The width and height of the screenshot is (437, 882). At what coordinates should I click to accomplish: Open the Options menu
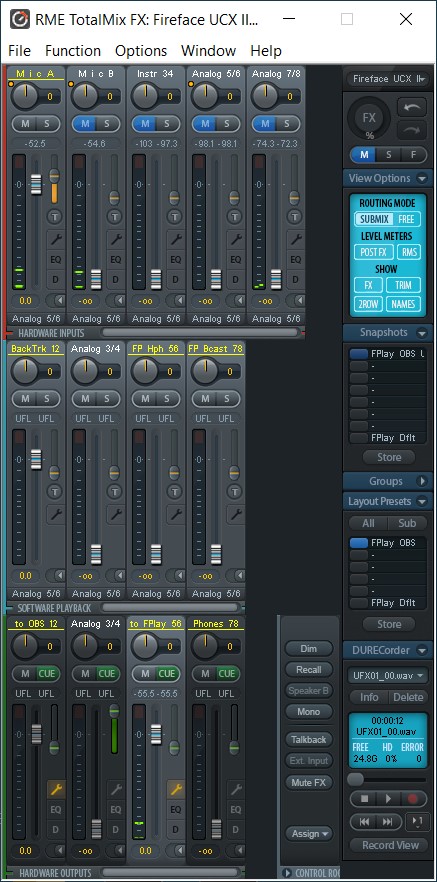click(141, 51)
